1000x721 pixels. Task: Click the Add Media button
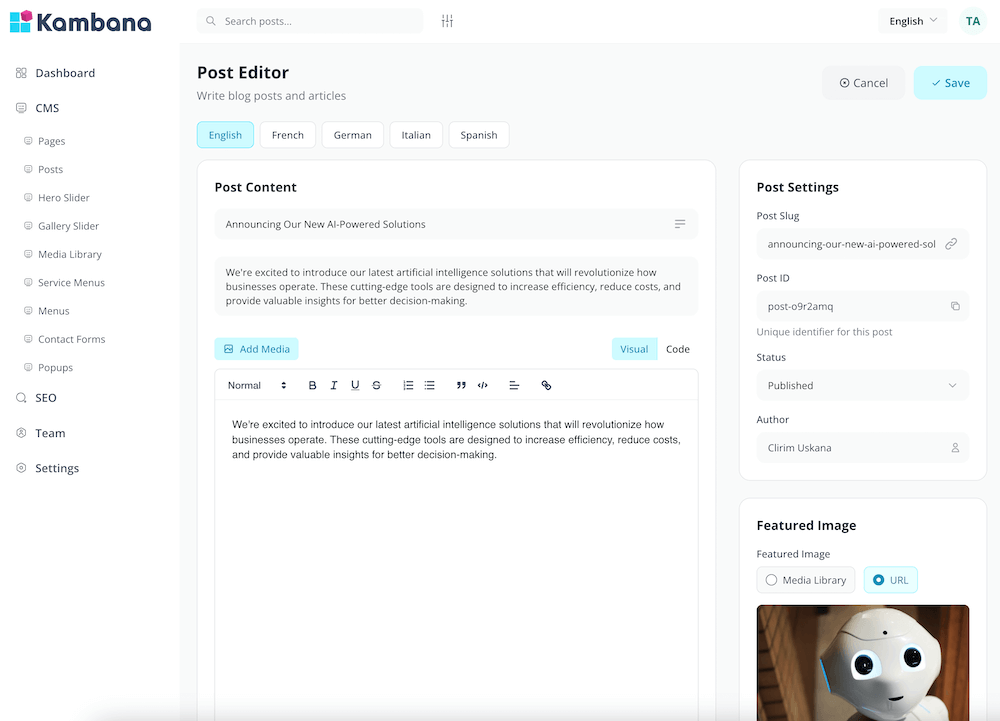(x=256, y=349)
